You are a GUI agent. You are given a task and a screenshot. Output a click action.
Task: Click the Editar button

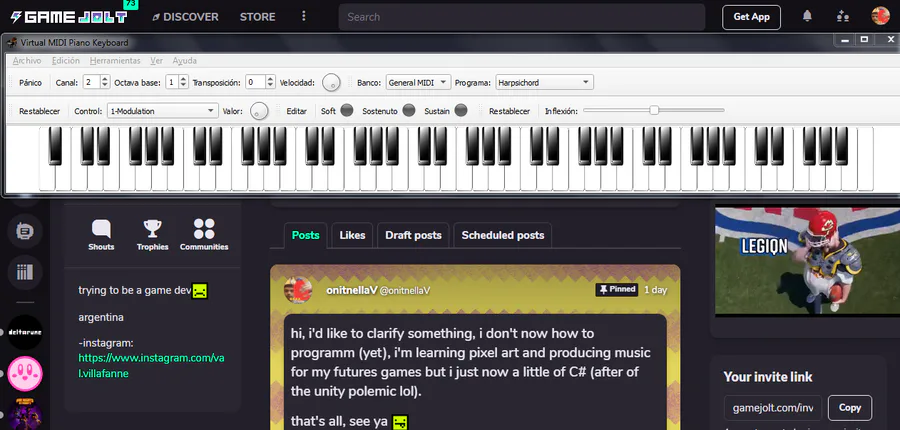pos(297,111)
